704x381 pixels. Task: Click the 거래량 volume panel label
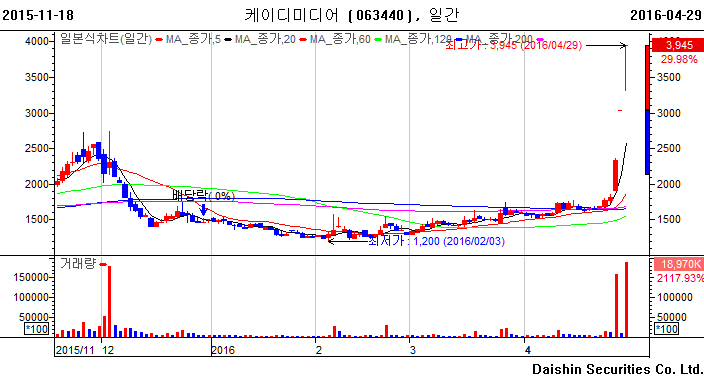(x=78, y=263)
